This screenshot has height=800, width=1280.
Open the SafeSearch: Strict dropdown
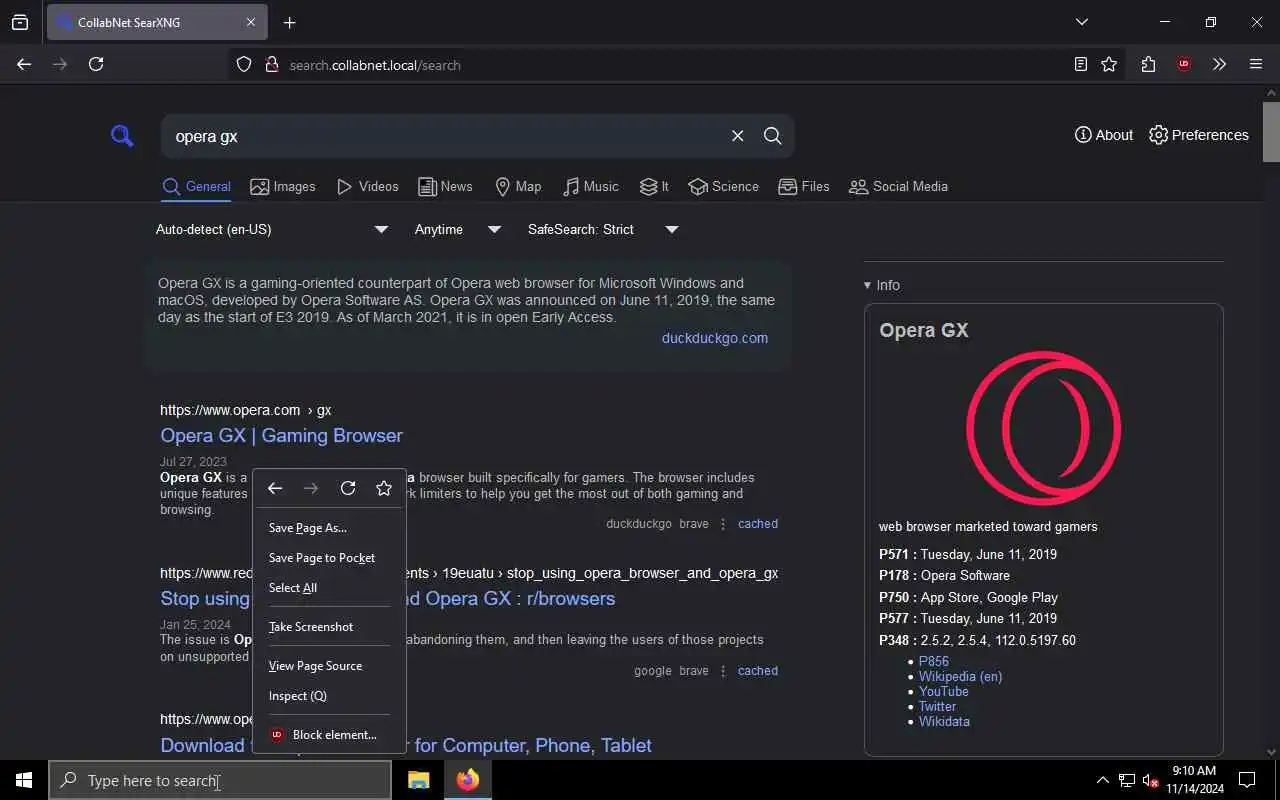point(603,229)
